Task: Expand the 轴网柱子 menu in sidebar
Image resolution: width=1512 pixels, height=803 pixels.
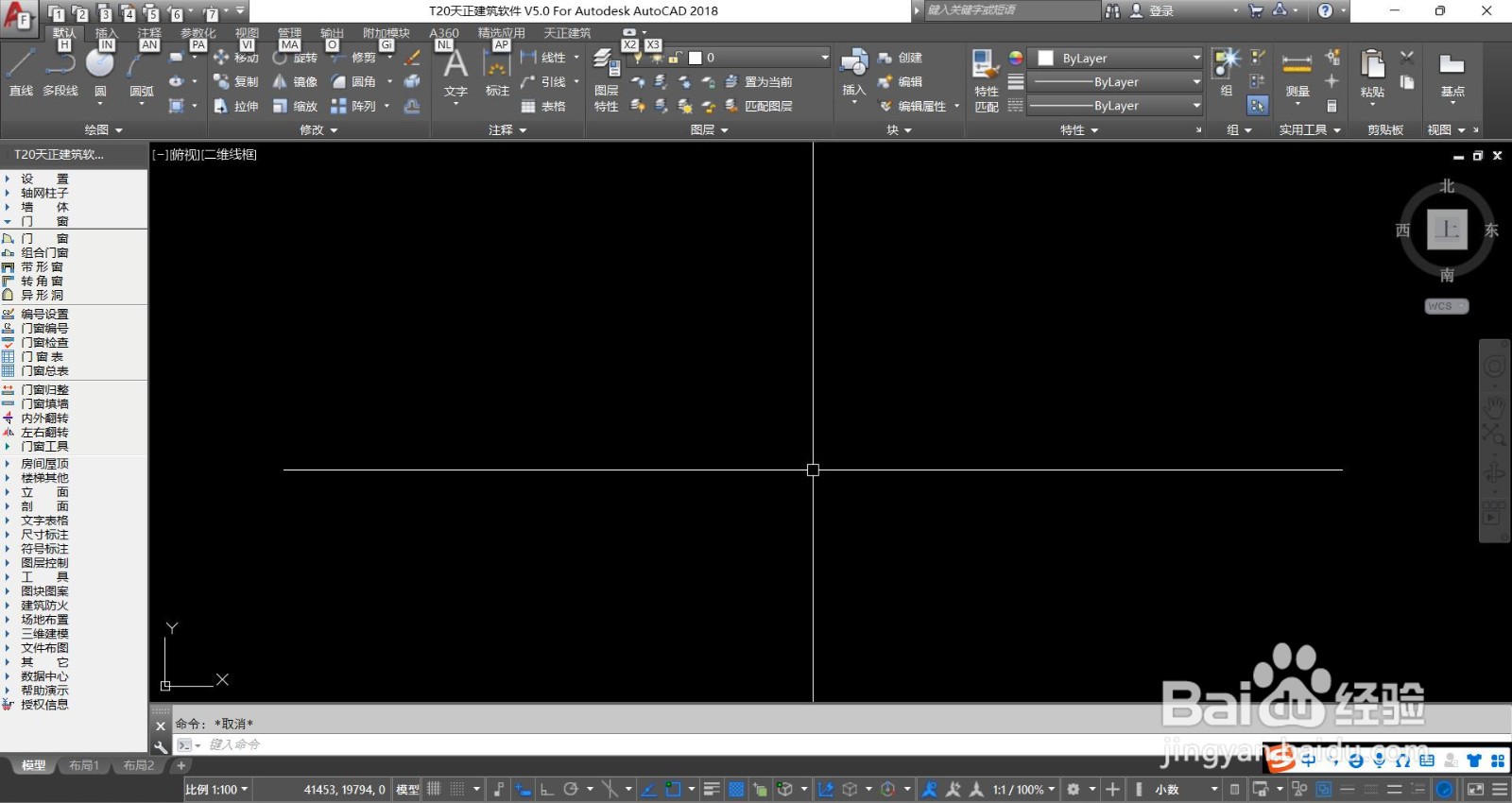Action: click(44, 193)
